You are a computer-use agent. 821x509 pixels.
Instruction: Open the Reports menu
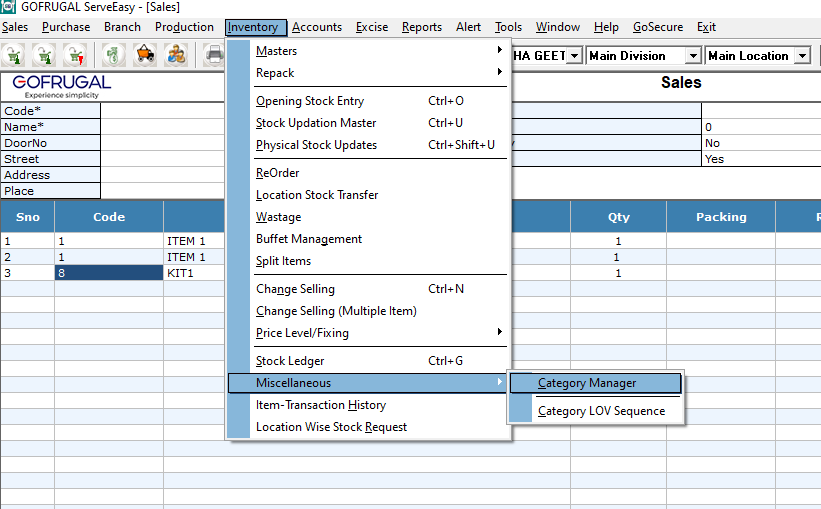click(x=421, y=27)
